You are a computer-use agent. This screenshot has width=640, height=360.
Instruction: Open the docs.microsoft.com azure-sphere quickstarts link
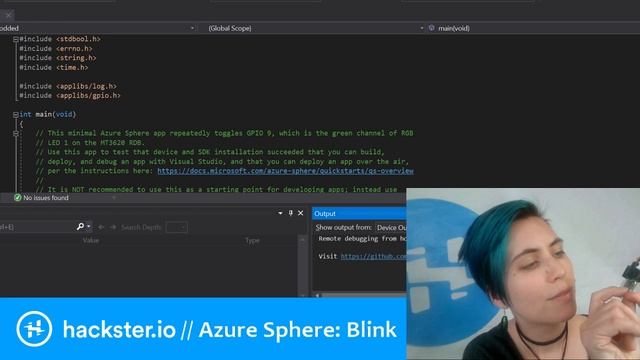pos(285,171)
